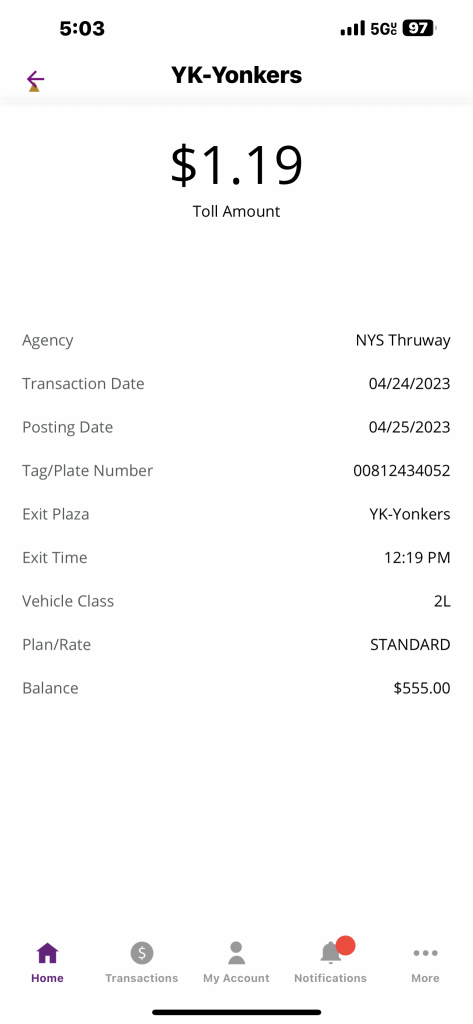Open Notifications bell icon

[x=331, y=953]
